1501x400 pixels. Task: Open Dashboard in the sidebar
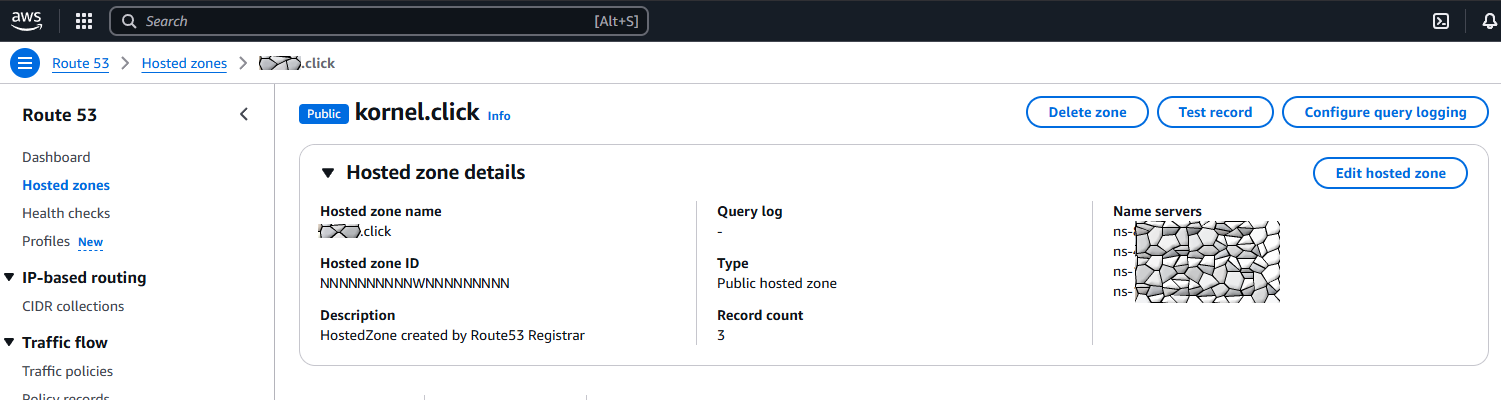(56, 157)
